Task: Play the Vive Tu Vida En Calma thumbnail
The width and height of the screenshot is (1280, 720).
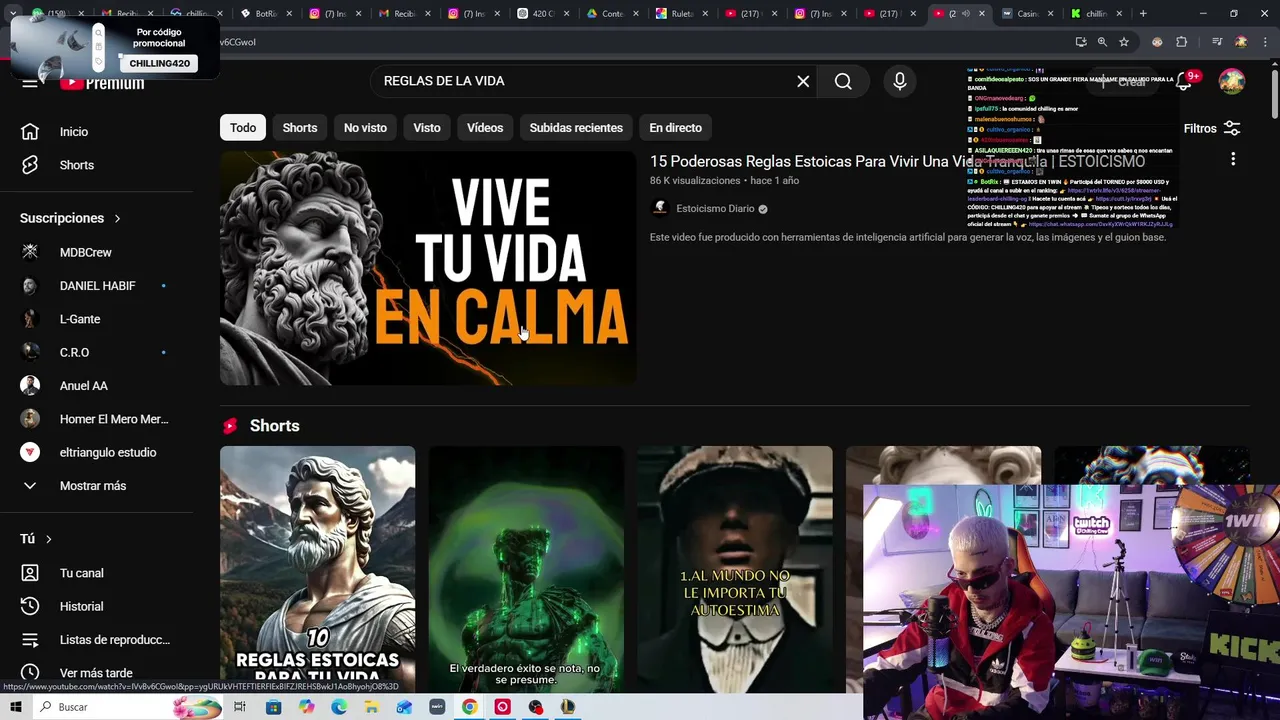Action: pyautogui.click(x=428, y=268)
